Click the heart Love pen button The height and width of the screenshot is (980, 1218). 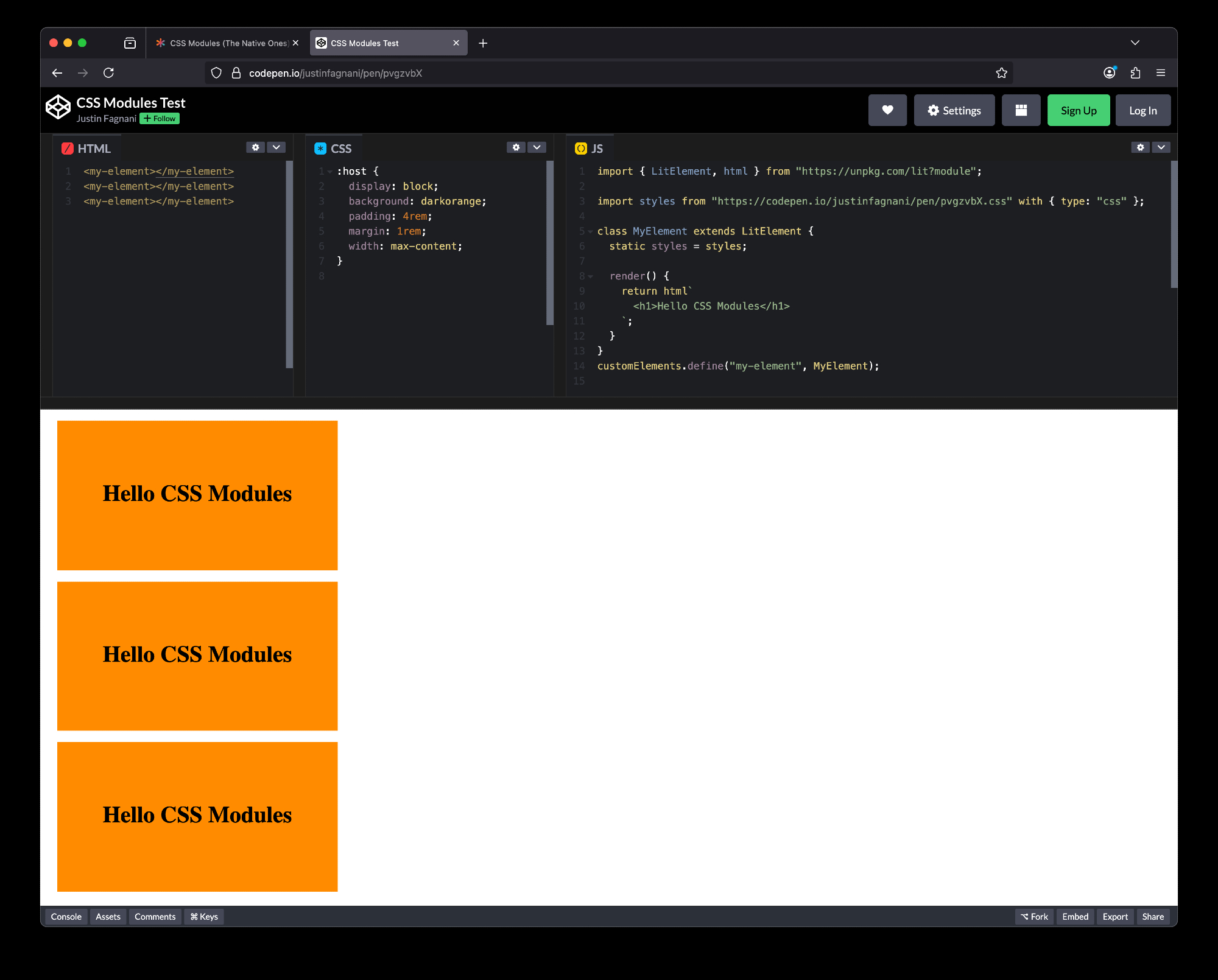pyautogui.click(x=887, y=110)
